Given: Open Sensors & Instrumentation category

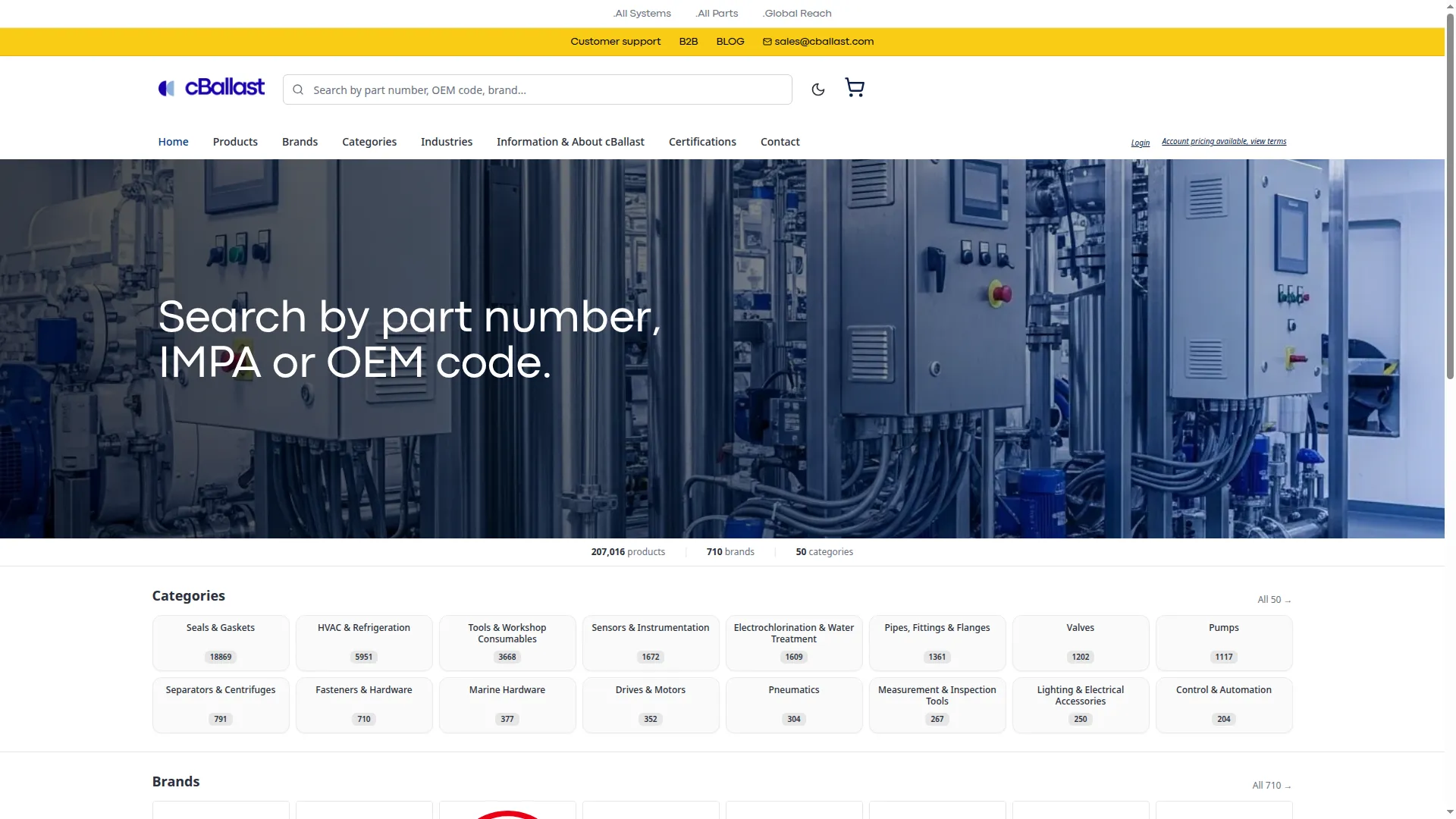Looking at the screenshot, I should (651, 643).
